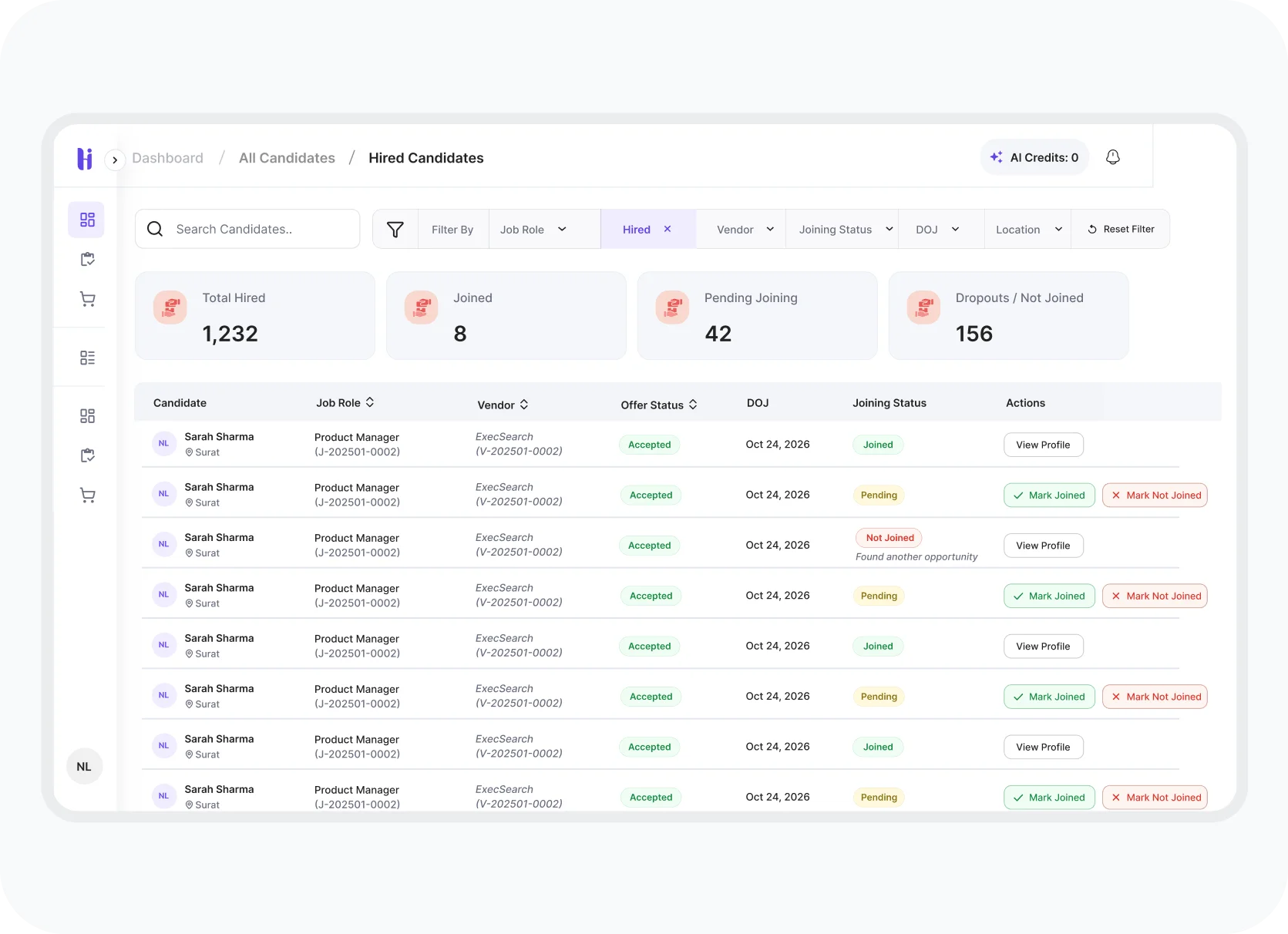Image resolution: width=1288 pixels, height=934 pixels.
Task: Open the Location filter dropdown
Action: [x=1028, y=230]
